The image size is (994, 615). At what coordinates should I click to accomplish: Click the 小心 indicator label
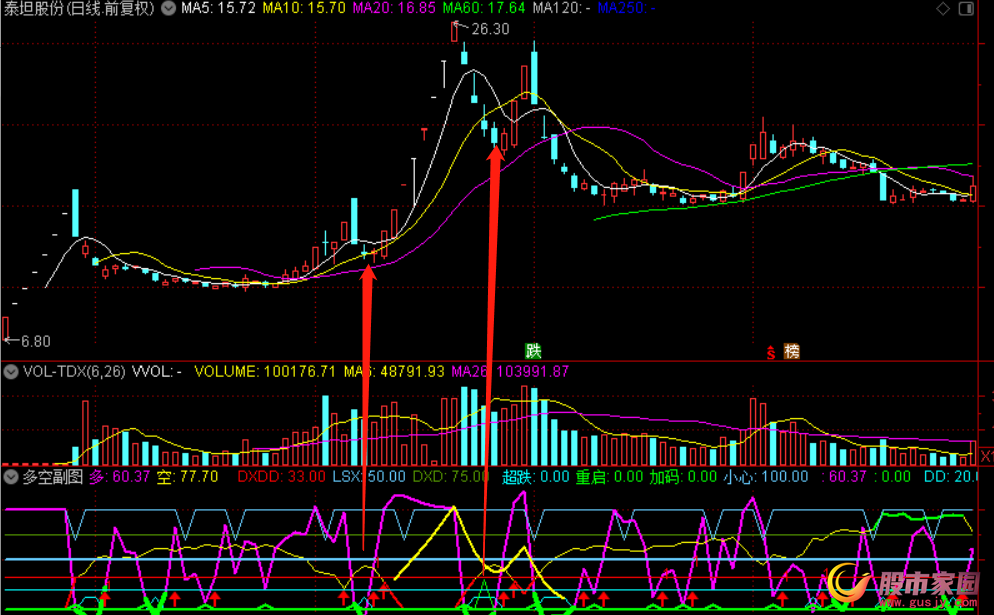[740, 477]
